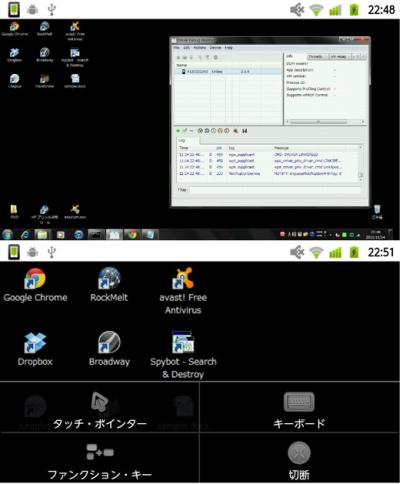400x484 pixels.
Task: Switch to the Threads tab in DDMS
Action: coord(317,57)
